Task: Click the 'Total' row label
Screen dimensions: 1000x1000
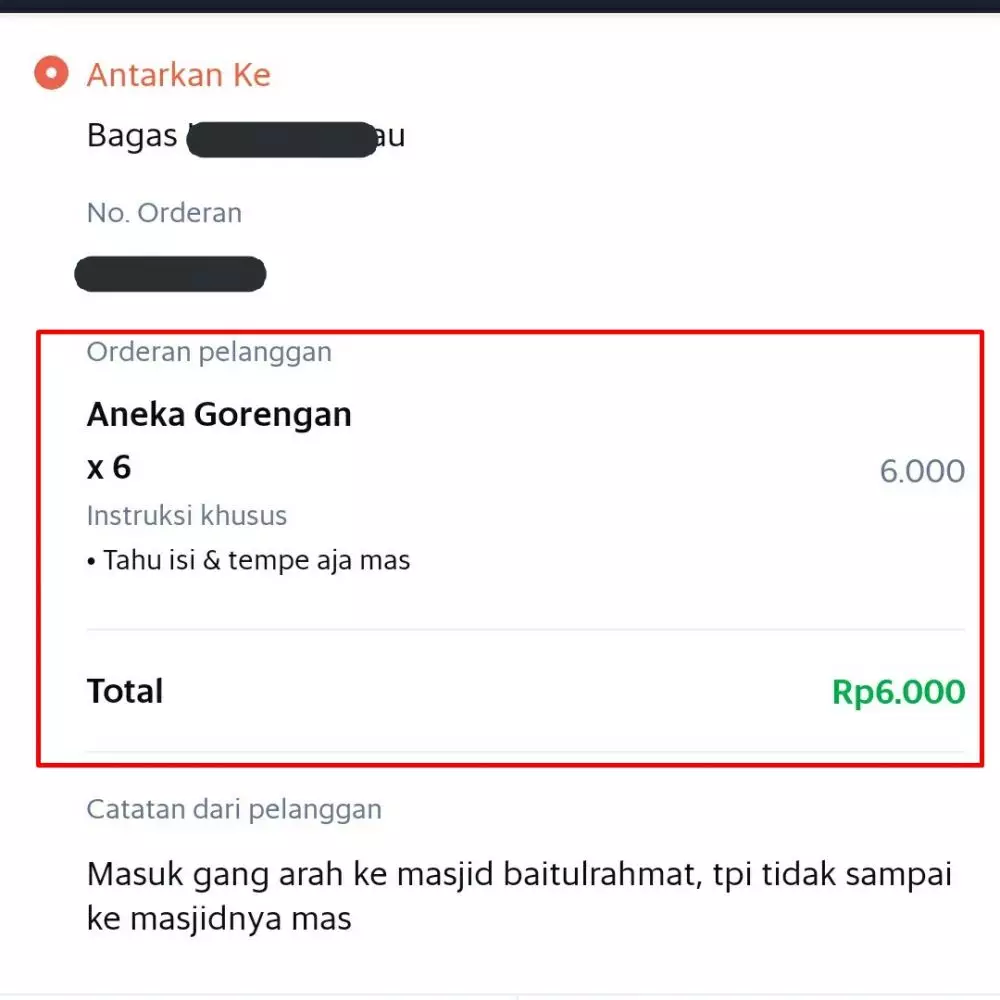Action: click(x=125, y=690)
